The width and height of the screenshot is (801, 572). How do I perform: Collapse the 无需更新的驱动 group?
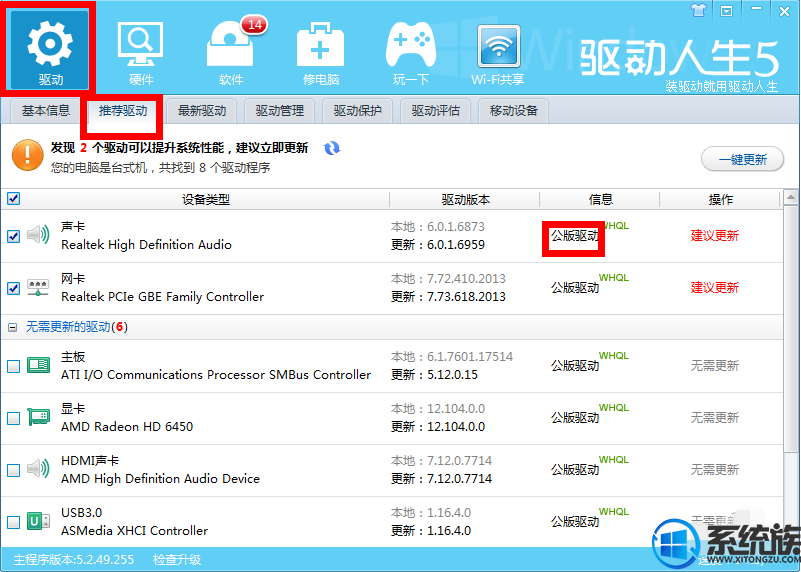tap(13, 327)
